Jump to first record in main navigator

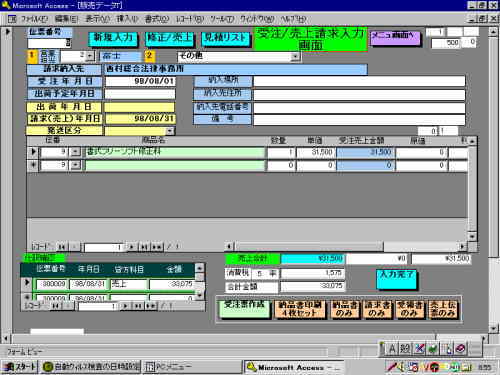pyautogui.click(x=61, y=247)
